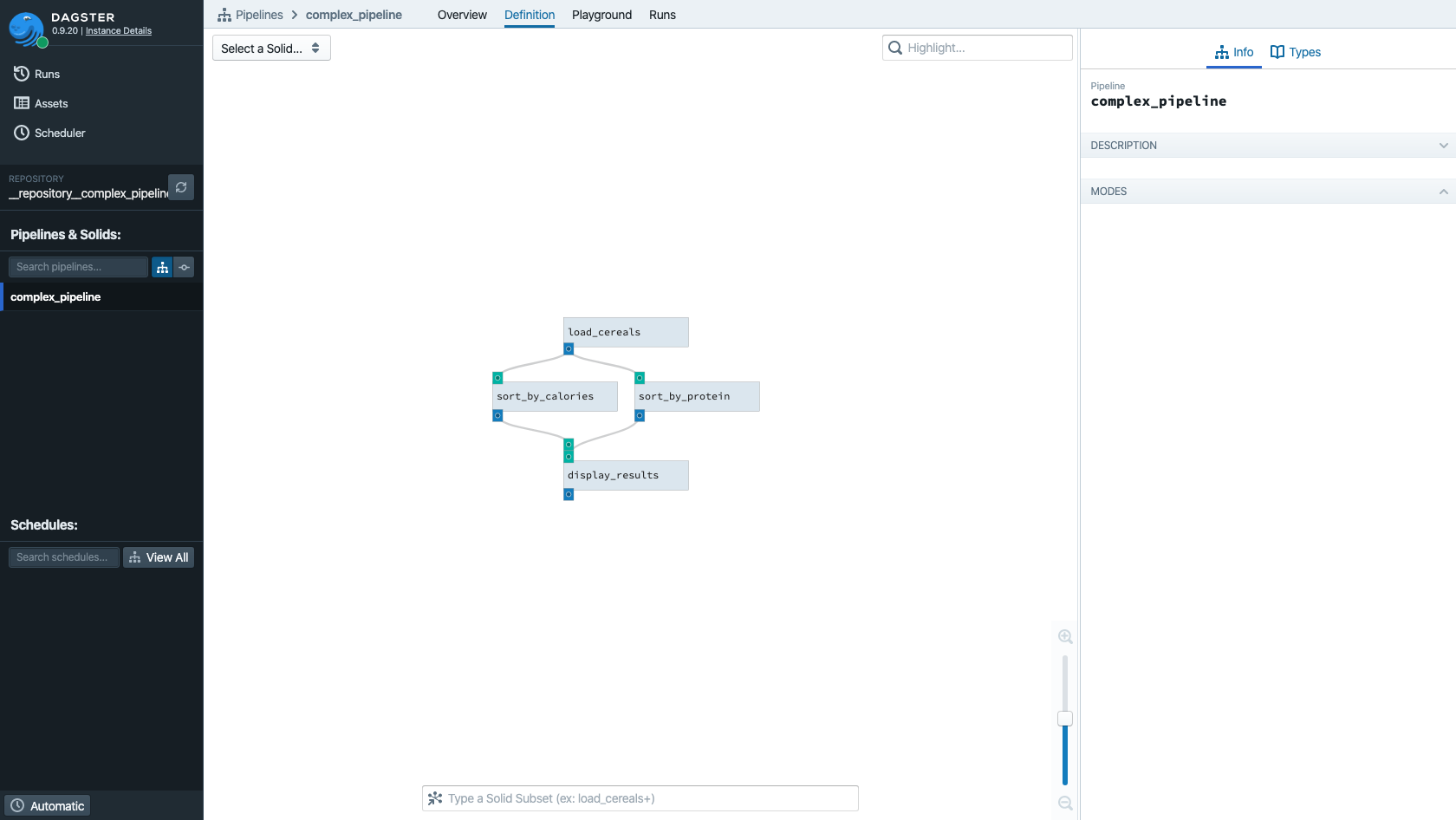Open the Info panel tab

tap(1234, 52)
